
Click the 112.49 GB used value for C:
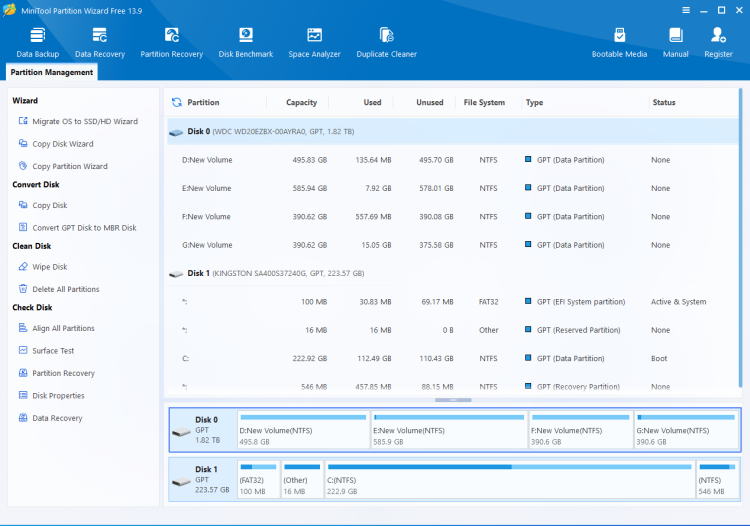(374, 358)
